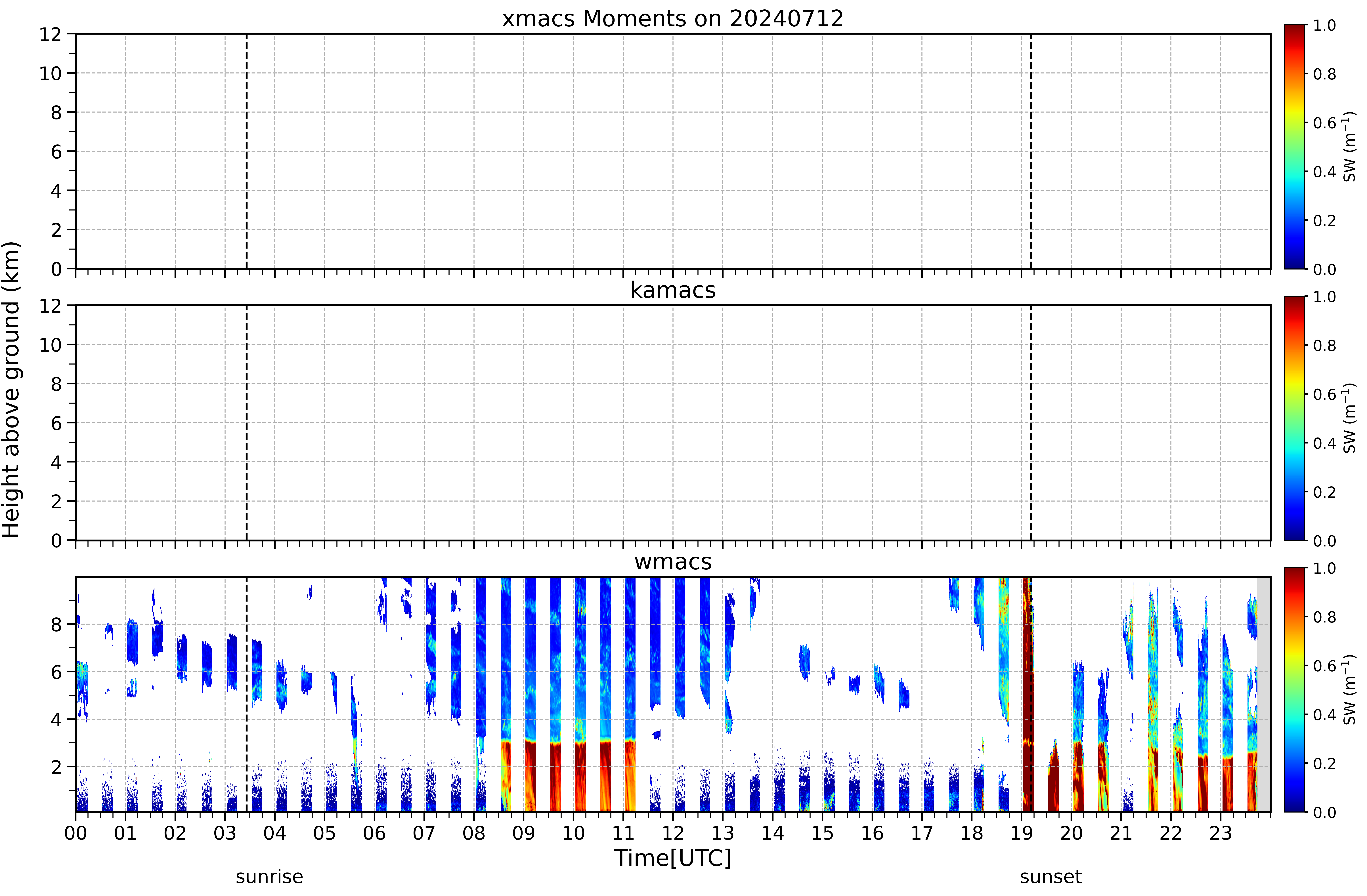Click the 'Time[UTC]' axis label
This screenshot has height=896, width=1367.
pyautogui.click(x=673, y=858)
